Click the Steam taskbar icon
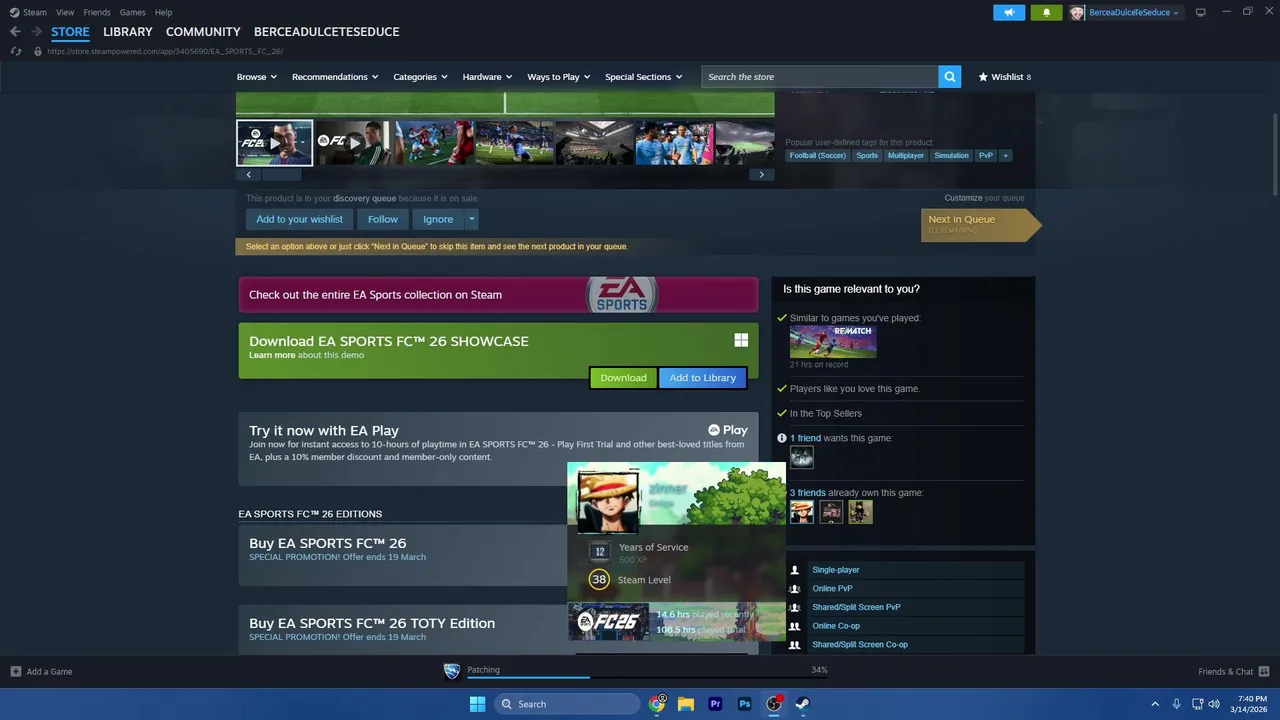Image resolution: width=1280 pixels, height=720 pixels. click(x=802, y=704)
